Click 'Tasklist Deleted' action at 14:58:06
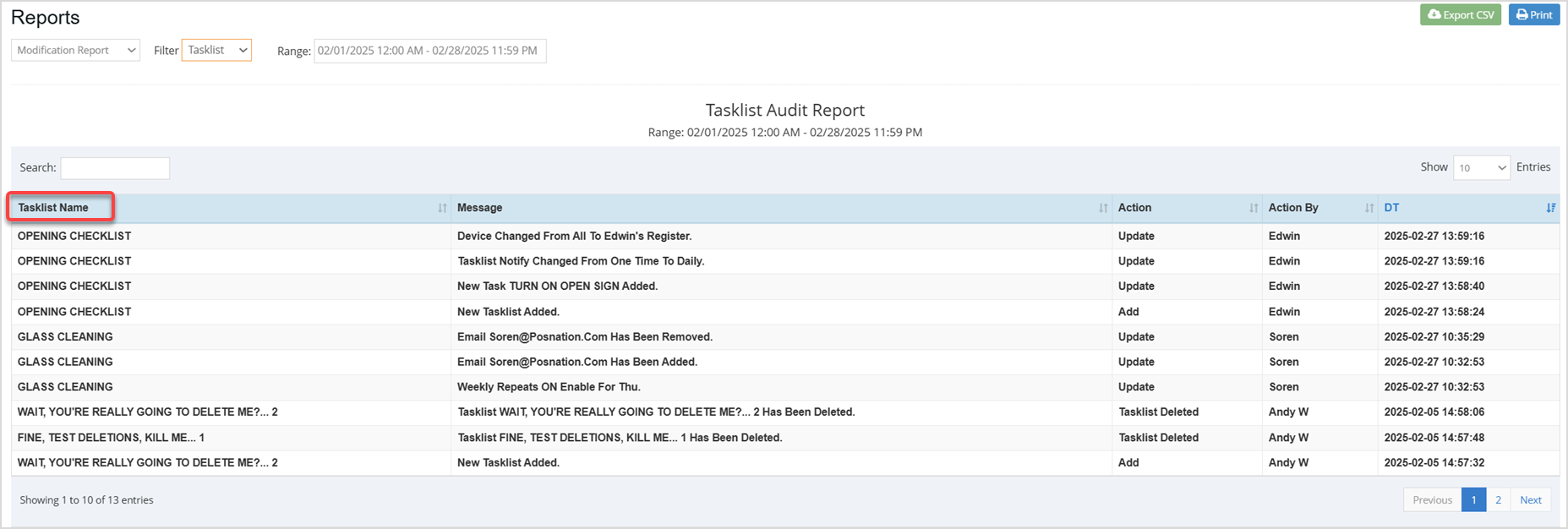This screenshot has width=1568, height=529. [1158, 412]
